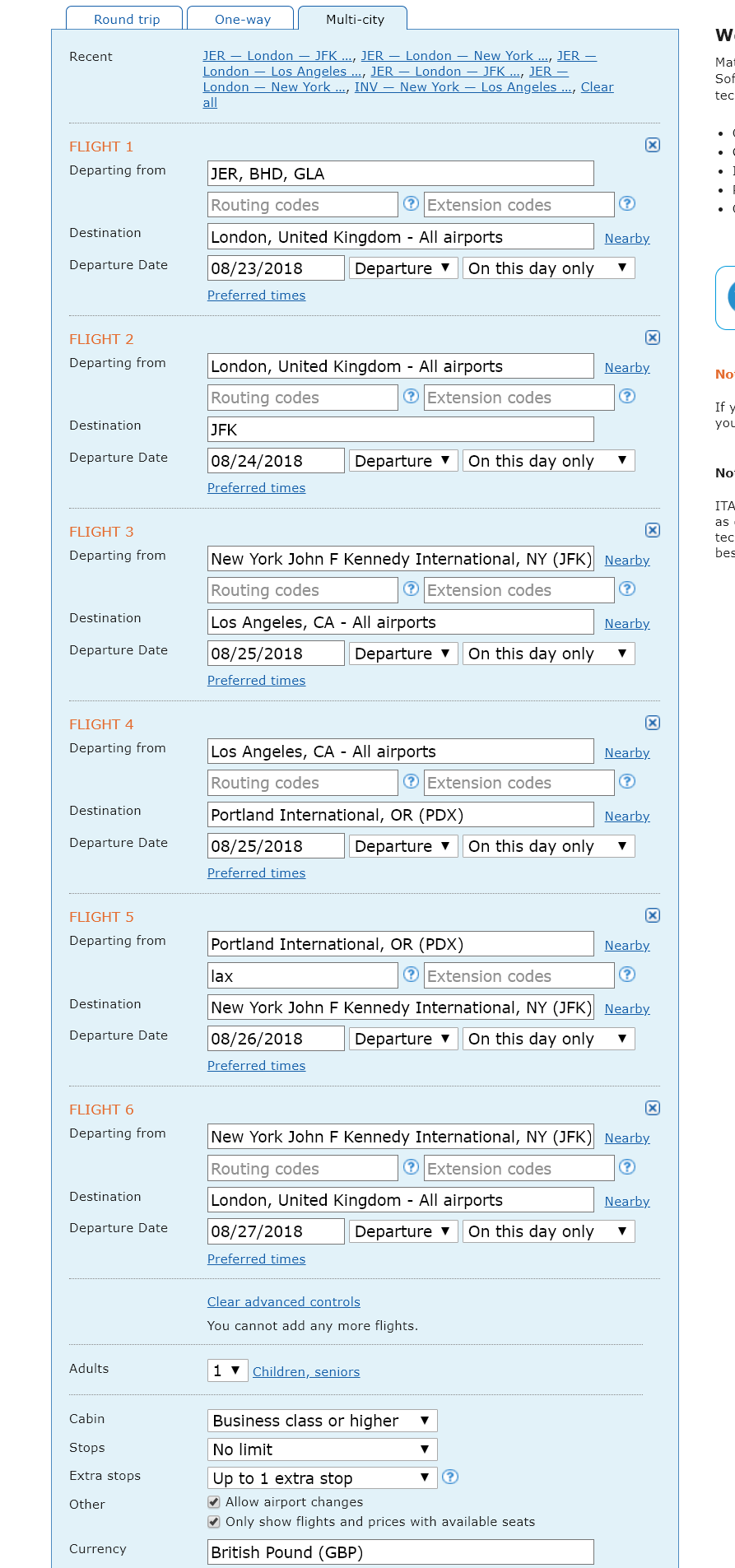Open extension codes help for Flight 2
This screenshot has height=1568, width=735.
click(x=626, y=397)
